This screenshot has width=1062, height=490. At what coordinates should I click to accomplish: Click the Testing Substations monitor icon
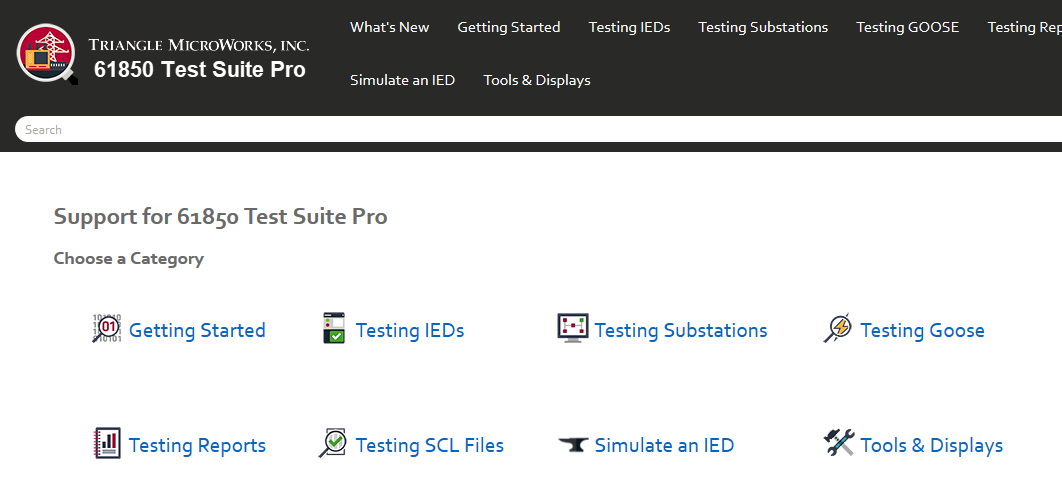pyautogui.click(x=573, y=328)
